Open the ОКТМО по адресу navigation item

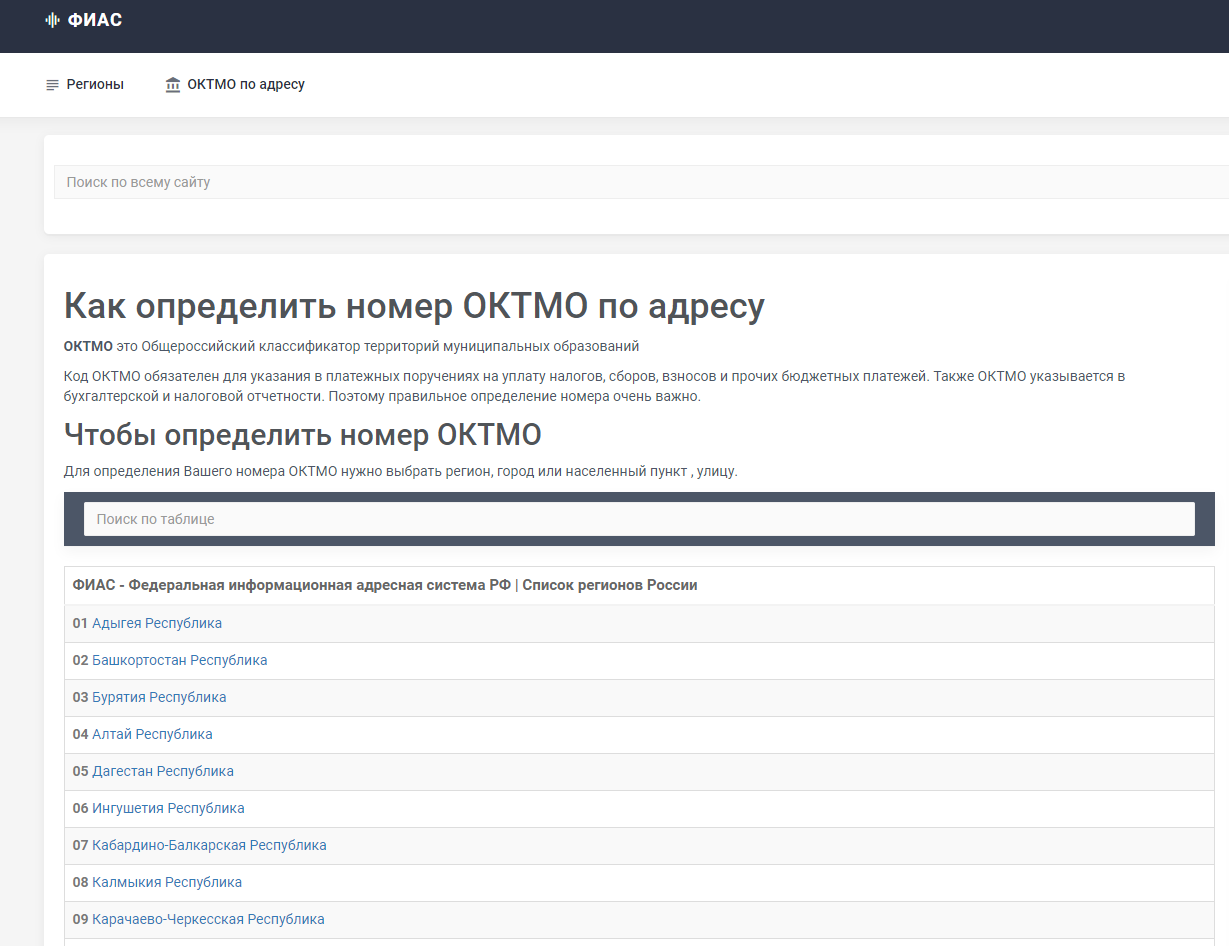click(x=246, y=85)
